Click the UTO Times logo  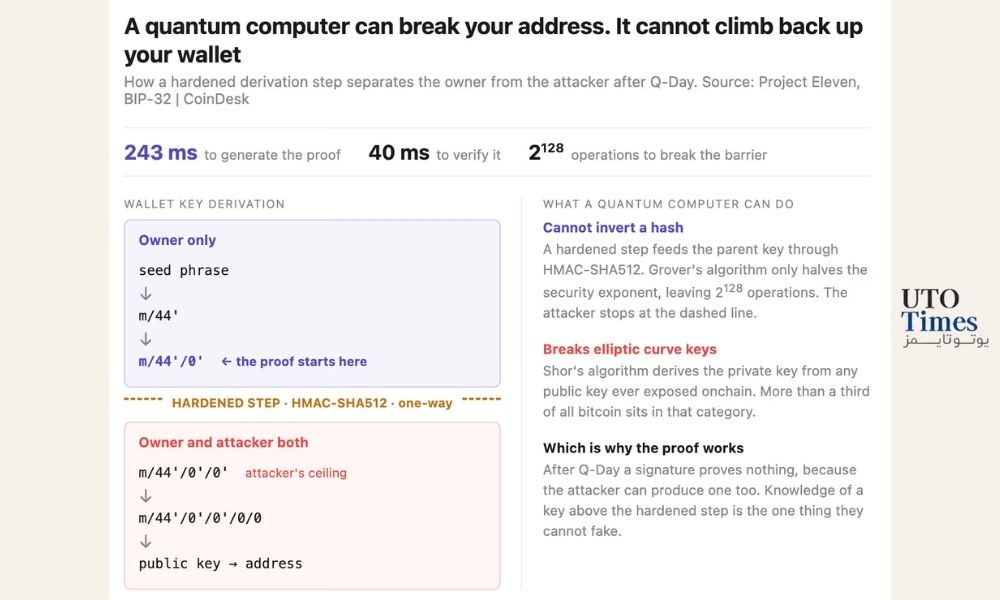point(945,317)
